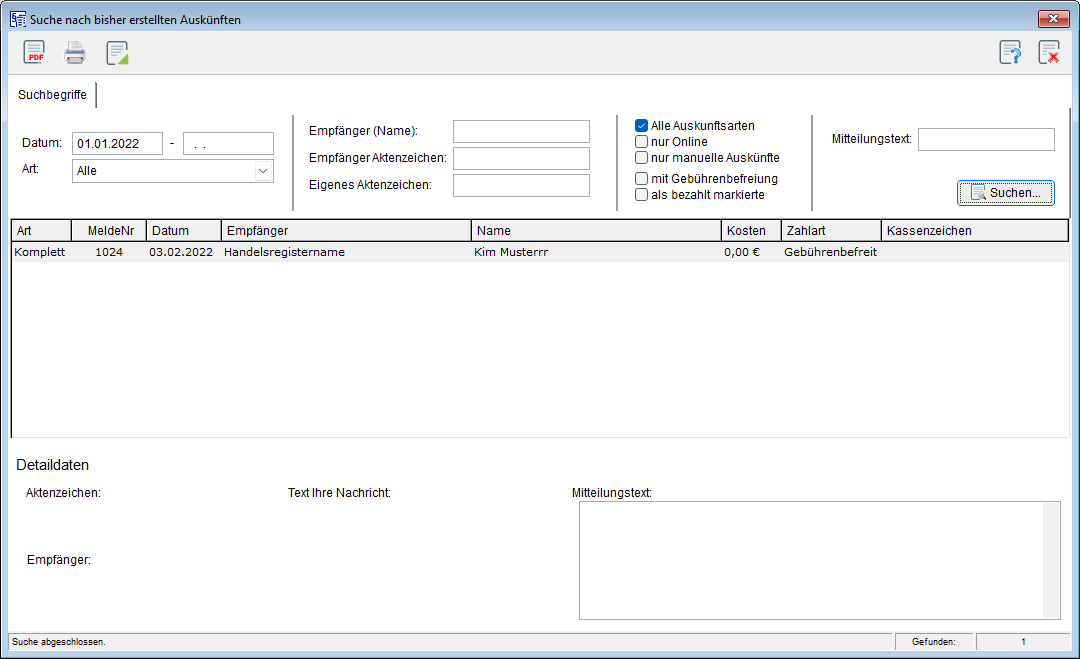
Task: Click the Empfänger column header
Action: point(345,231)
